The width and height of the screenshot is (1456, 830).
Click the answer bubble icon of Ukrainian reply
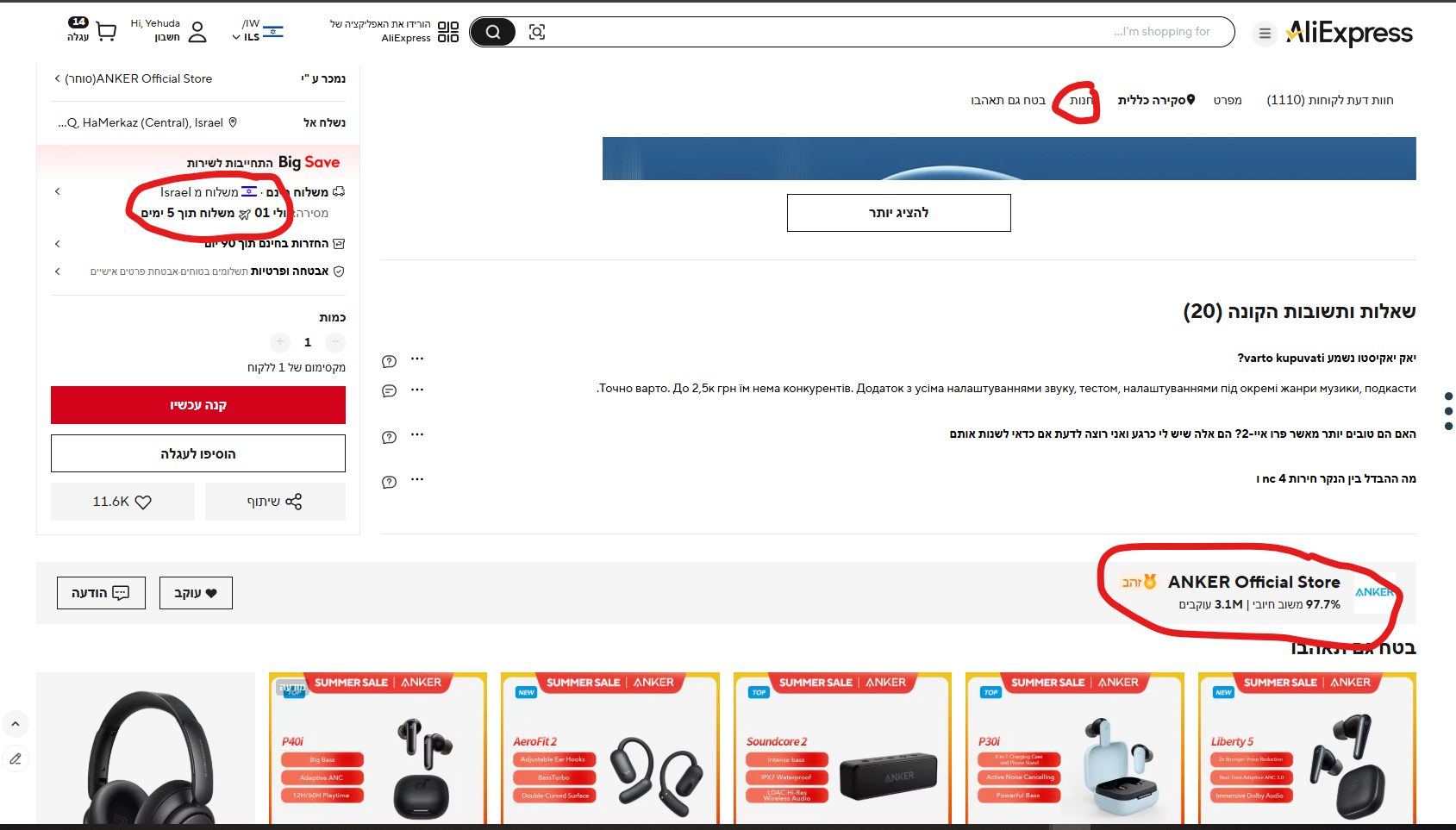[390, 391]
